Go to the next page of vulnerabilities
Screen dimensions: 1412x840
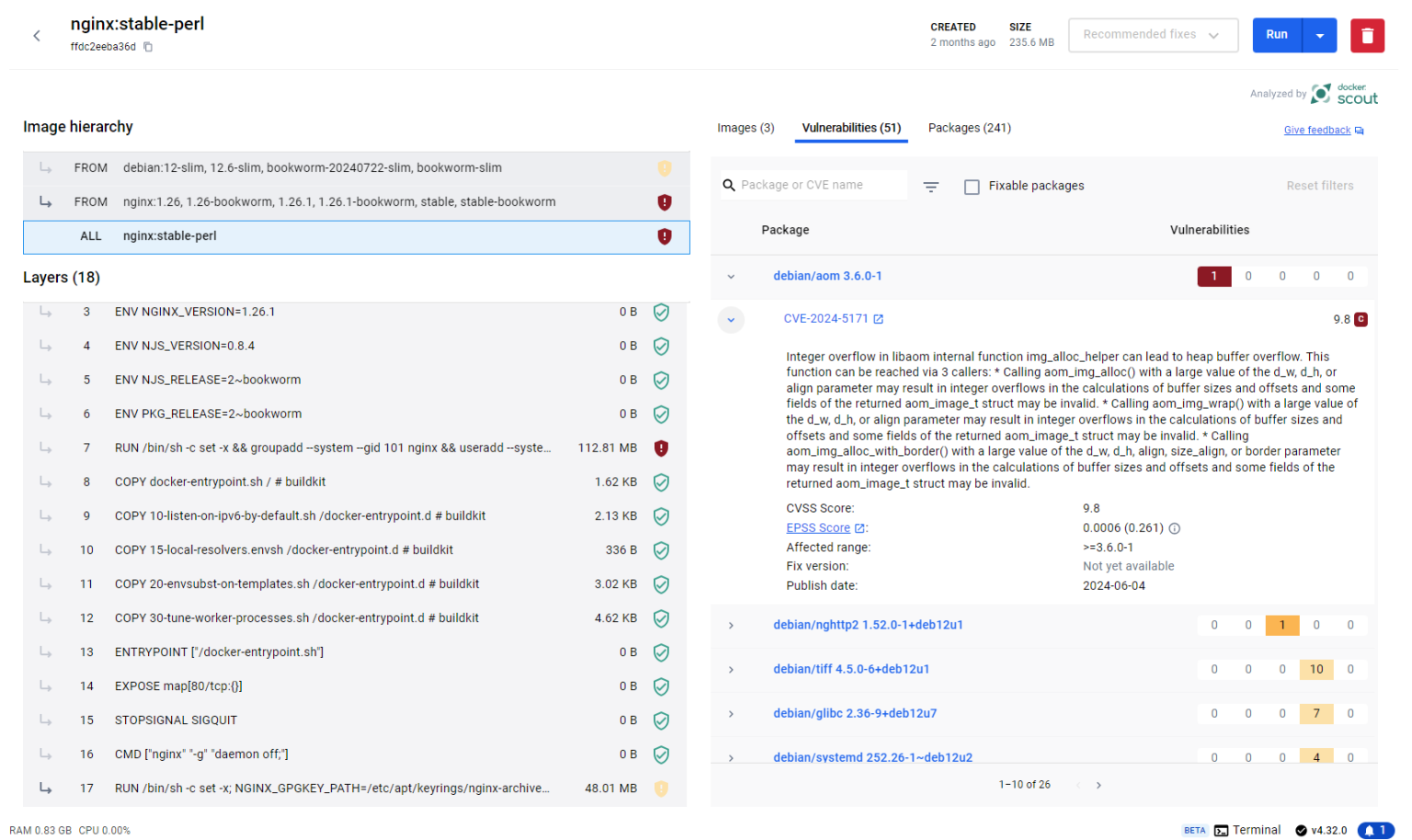point(1099,785)
